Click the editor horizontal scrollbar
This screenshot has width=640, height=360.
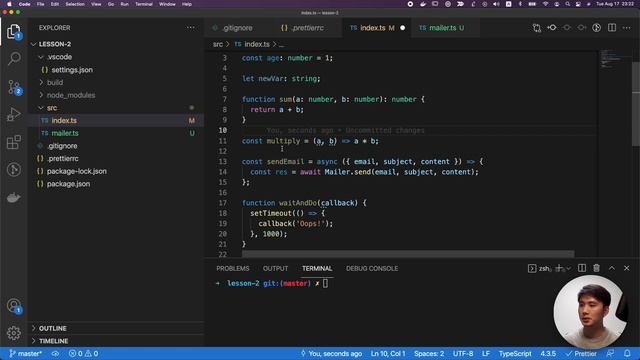(x=408, y=254)
